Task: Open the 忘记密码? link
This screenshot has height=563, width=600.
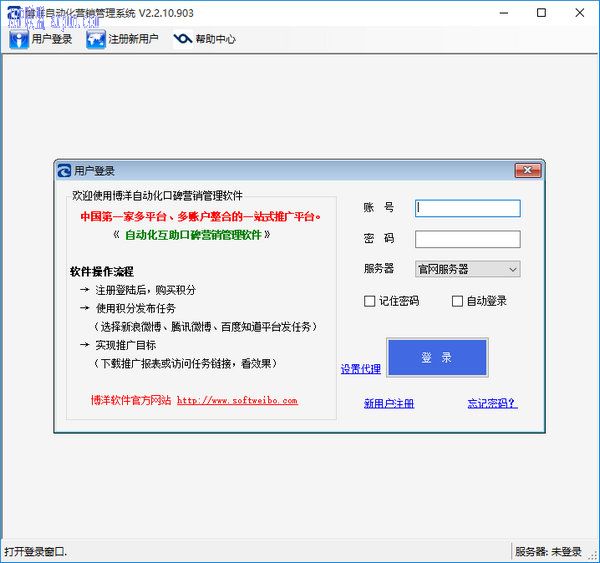Action: (492, 403)
